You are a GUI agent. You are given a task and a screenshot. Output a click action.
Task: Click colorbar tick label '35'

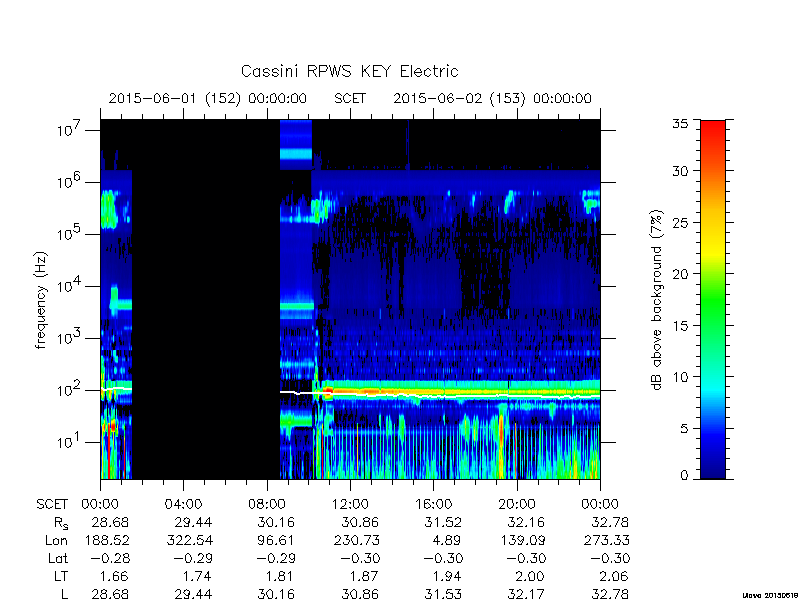tap(680, 124)
